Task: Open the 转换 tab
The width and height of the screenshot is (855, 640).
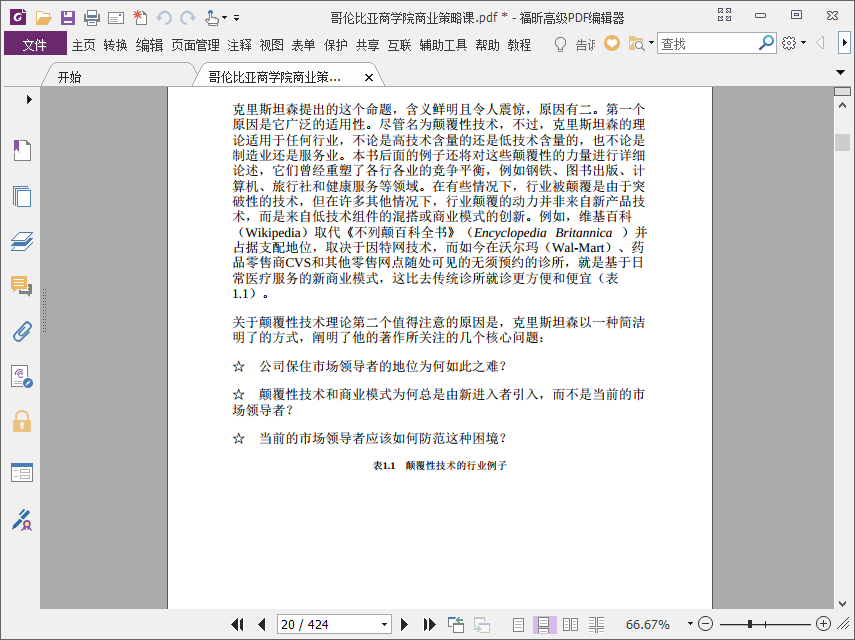Action: [115, 45]
